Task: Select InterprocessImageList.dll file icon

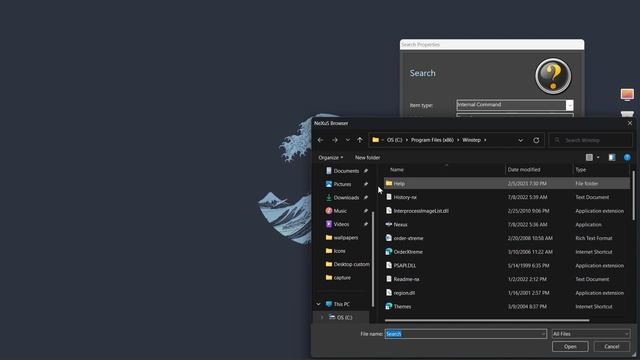Action: point(389,211)
